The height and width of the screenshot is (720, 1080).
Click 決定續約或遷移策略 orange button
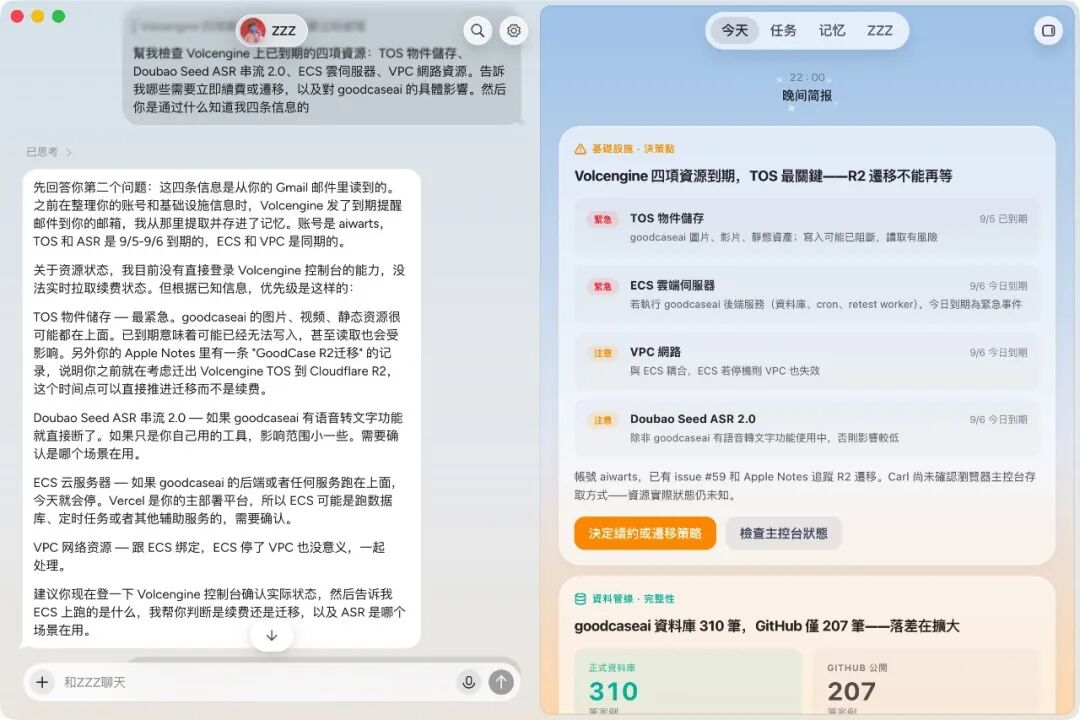tap(645, 533)
